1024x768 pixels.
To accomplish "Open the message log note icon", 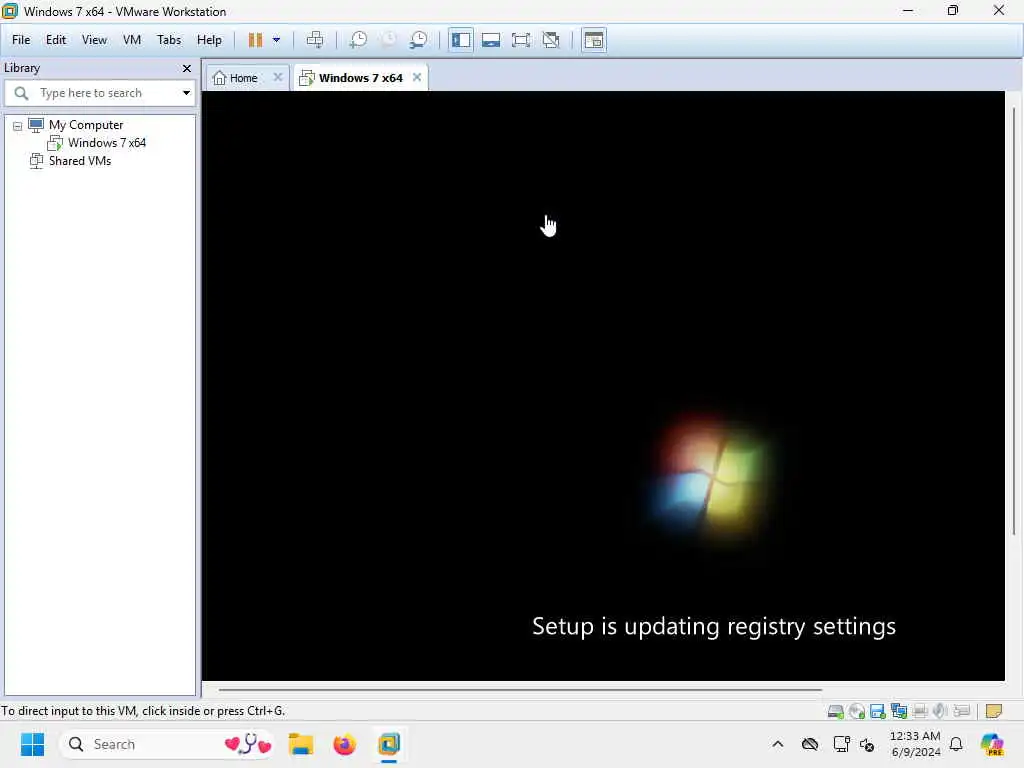I will coord(994,711).
